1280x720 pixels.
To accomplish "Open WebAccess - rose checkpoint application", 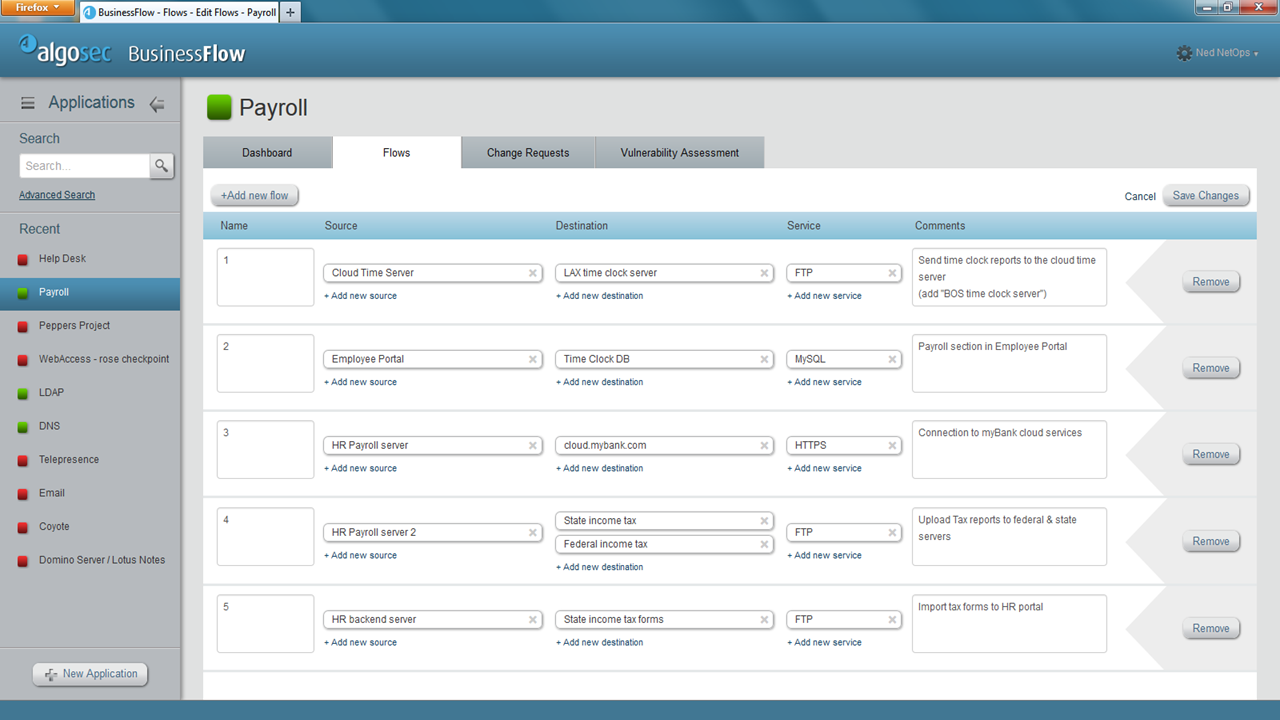I will click(90, 359).
